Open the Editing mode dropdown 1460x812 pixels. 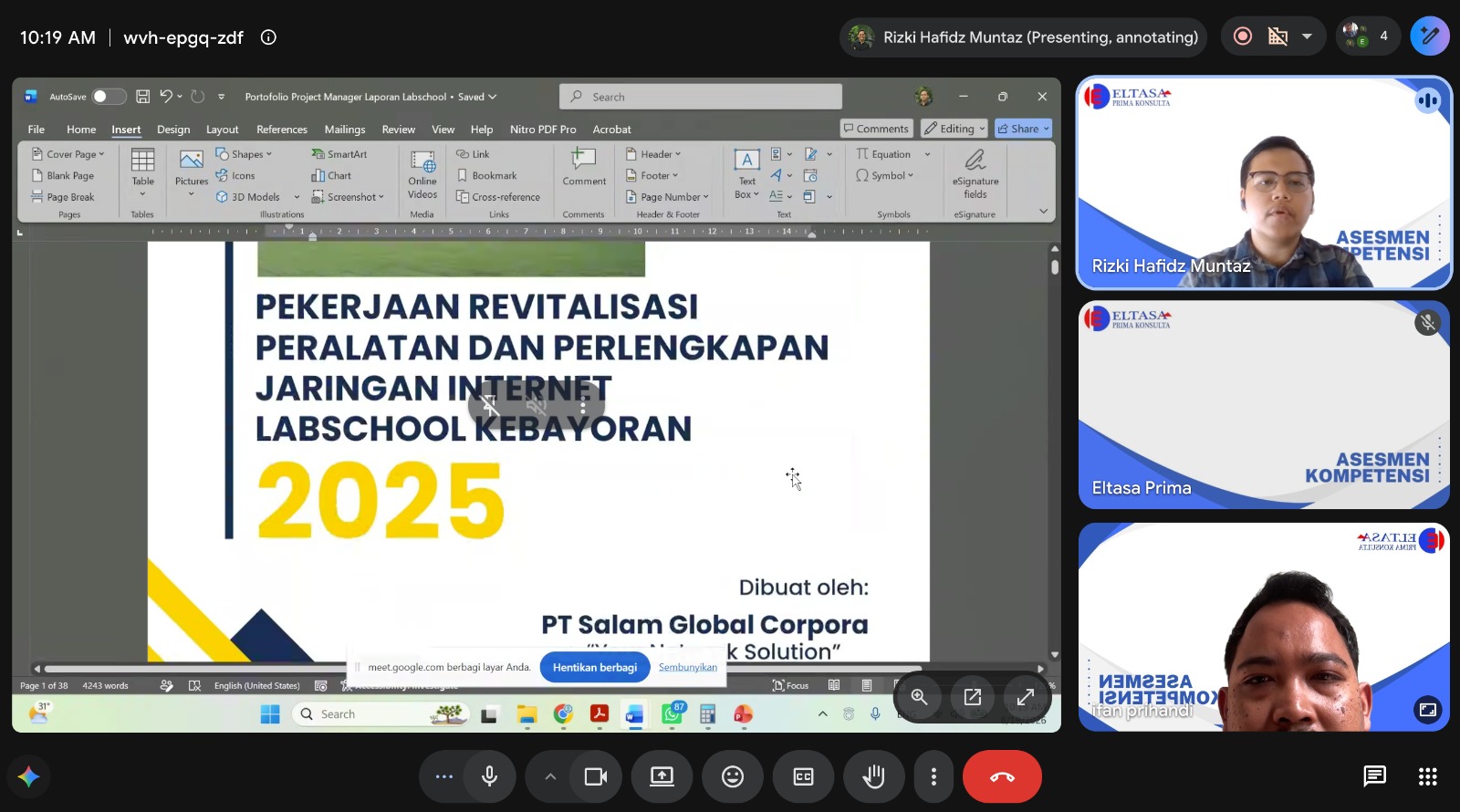coord(954,129)
